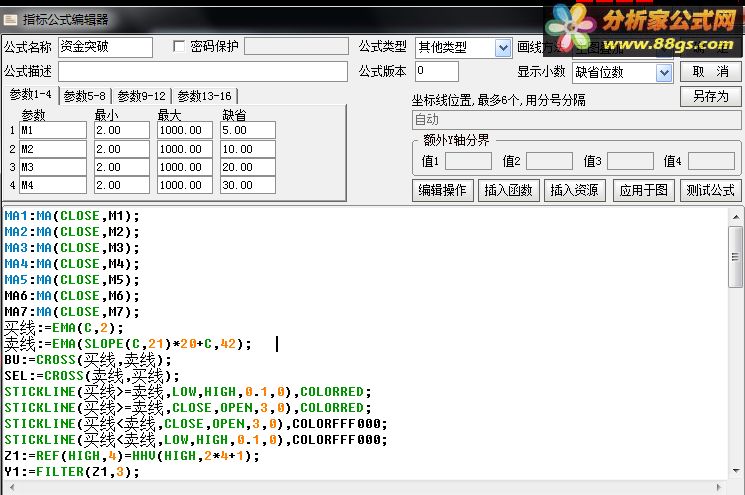Click the 值1 input field

click(x=468, y=161)
